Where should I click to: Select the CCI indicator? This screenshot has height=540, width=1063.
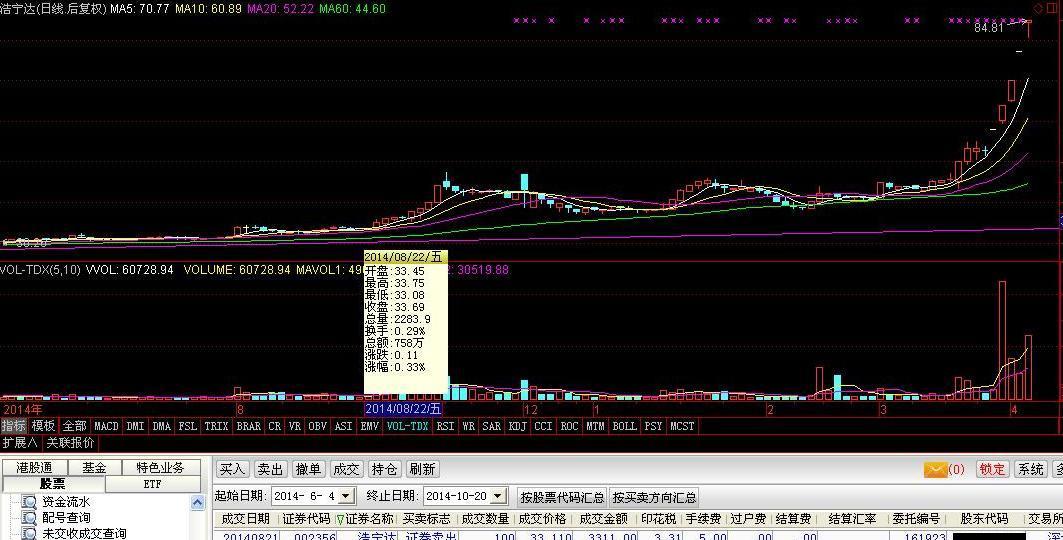(x=543, y=426)
